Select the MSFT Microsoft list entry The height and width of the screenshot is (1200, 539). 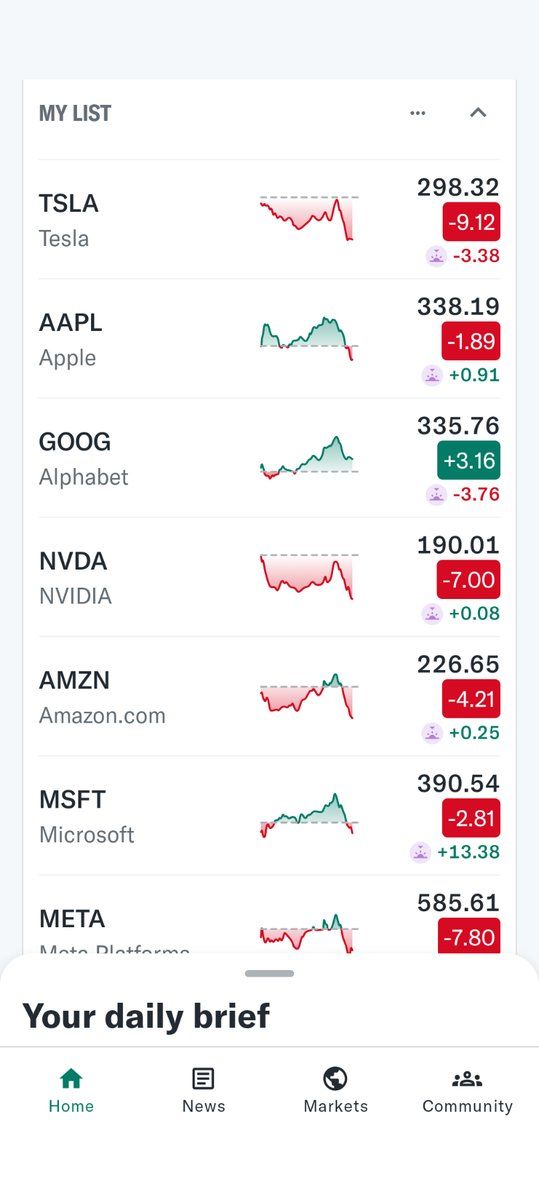269,816
